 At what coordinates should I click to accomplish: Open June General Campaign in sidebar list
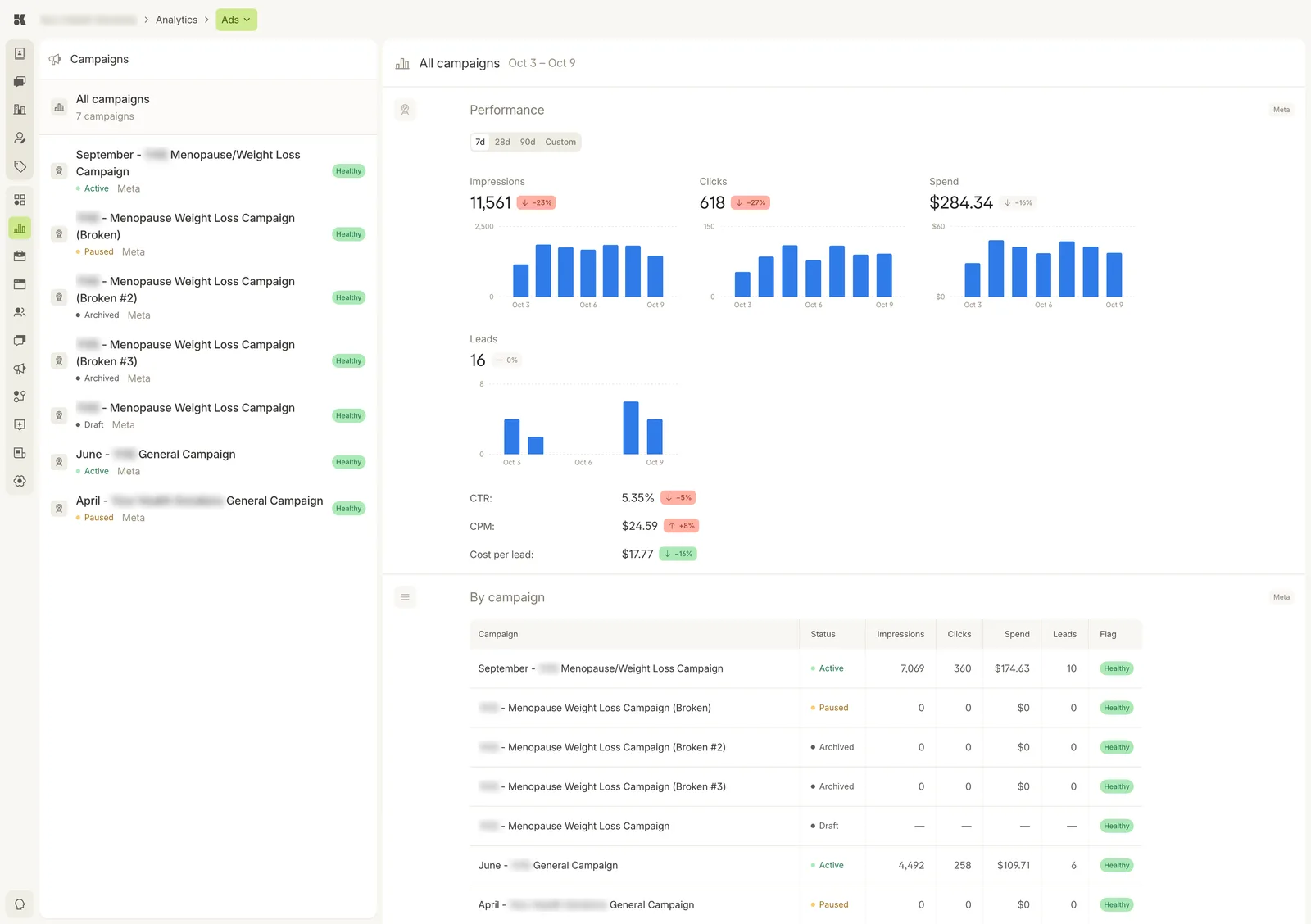click(x=208, y=462)
